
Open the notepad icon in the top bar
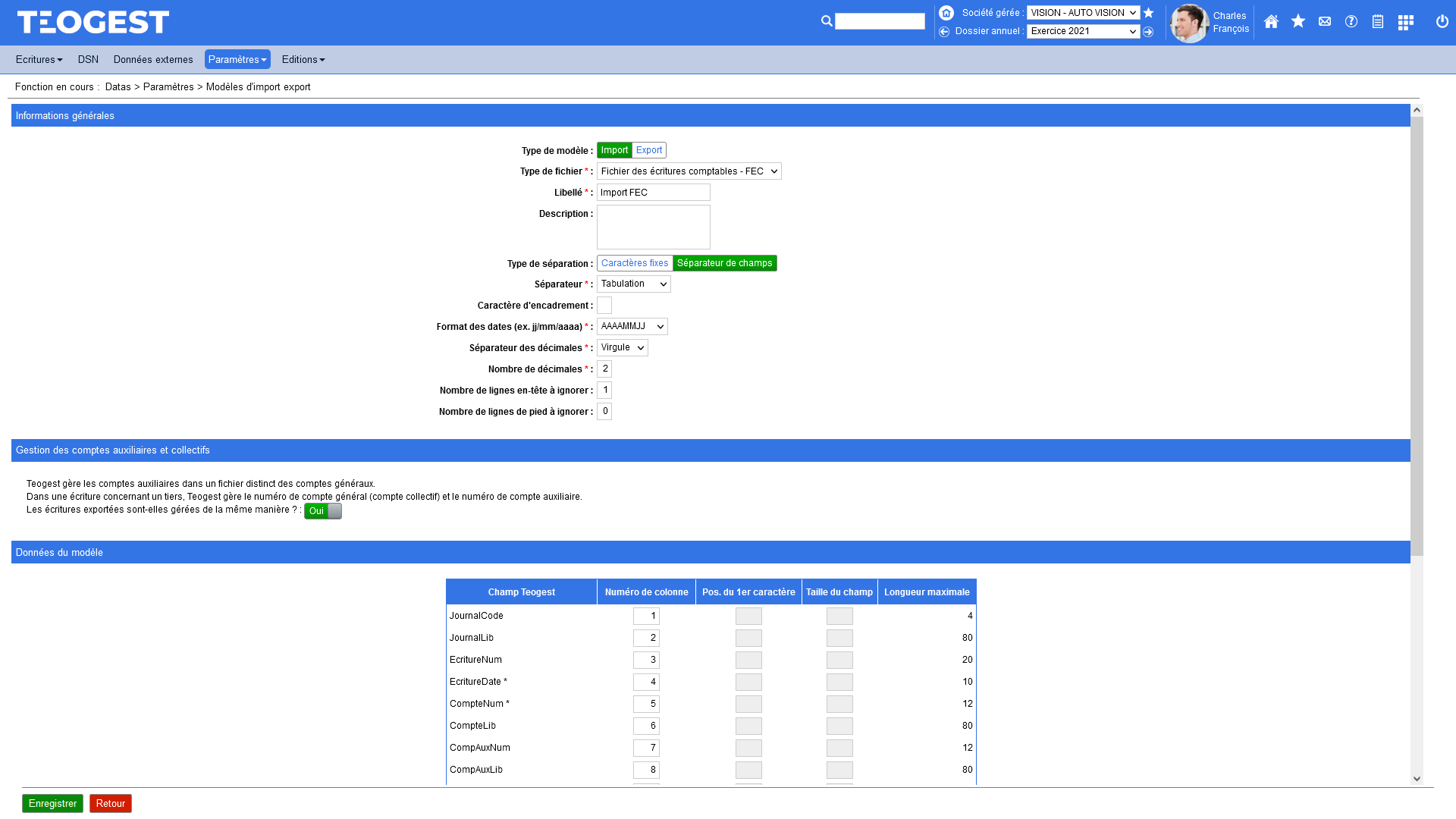click(1378, 22)
